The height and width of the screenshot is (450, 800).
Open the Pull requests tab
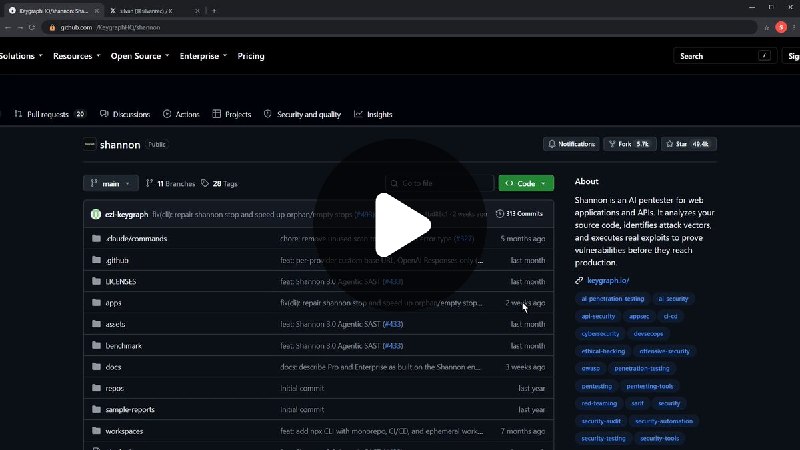(49, 114)
